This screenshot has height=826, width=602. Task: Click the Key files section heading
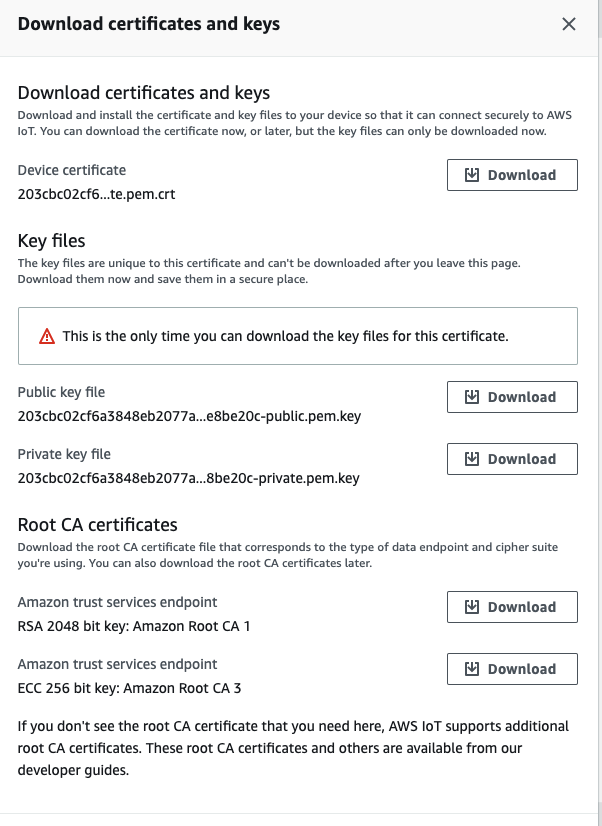(51, 241)
